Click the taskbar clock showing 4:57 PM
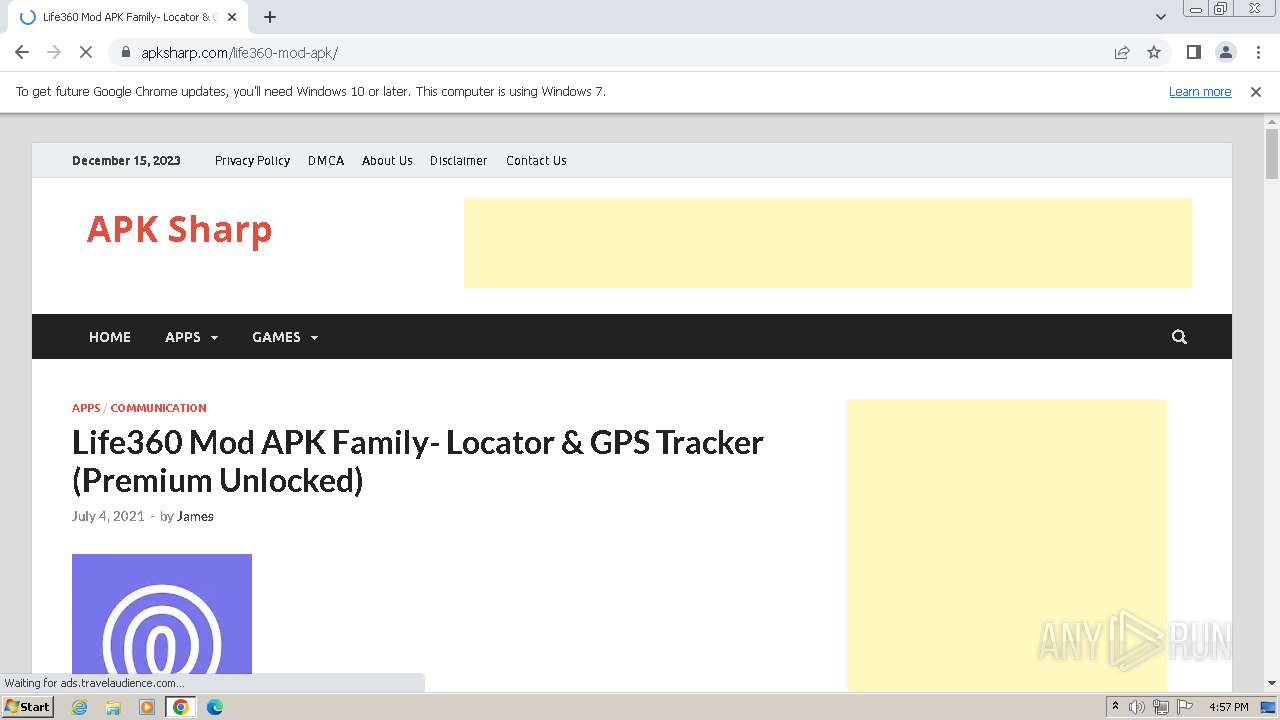 (x=1228, y=707)
